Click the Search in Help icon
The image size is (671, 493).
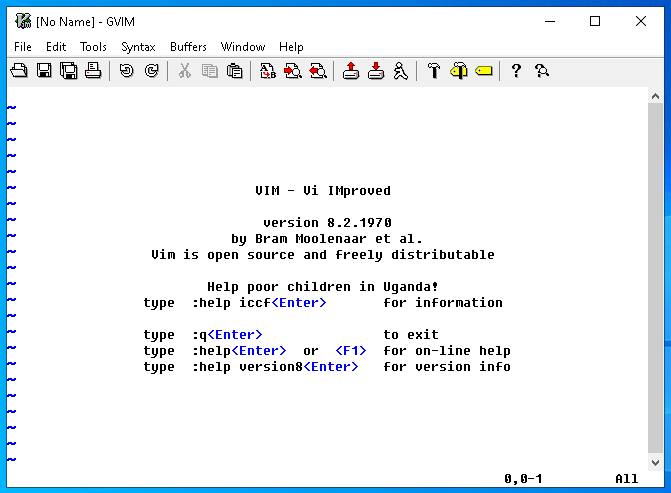click(x=542, y=71)
